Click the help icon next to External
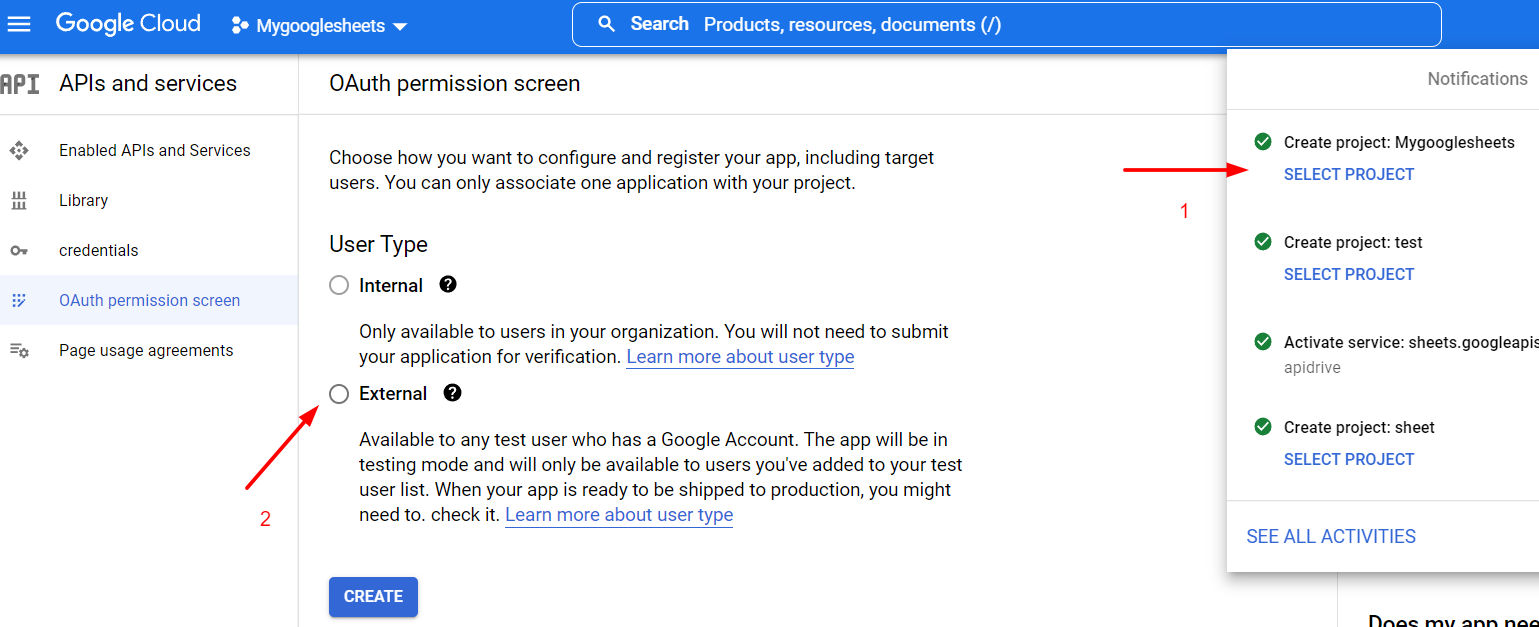1539x627 pixels. pos(452,393)
